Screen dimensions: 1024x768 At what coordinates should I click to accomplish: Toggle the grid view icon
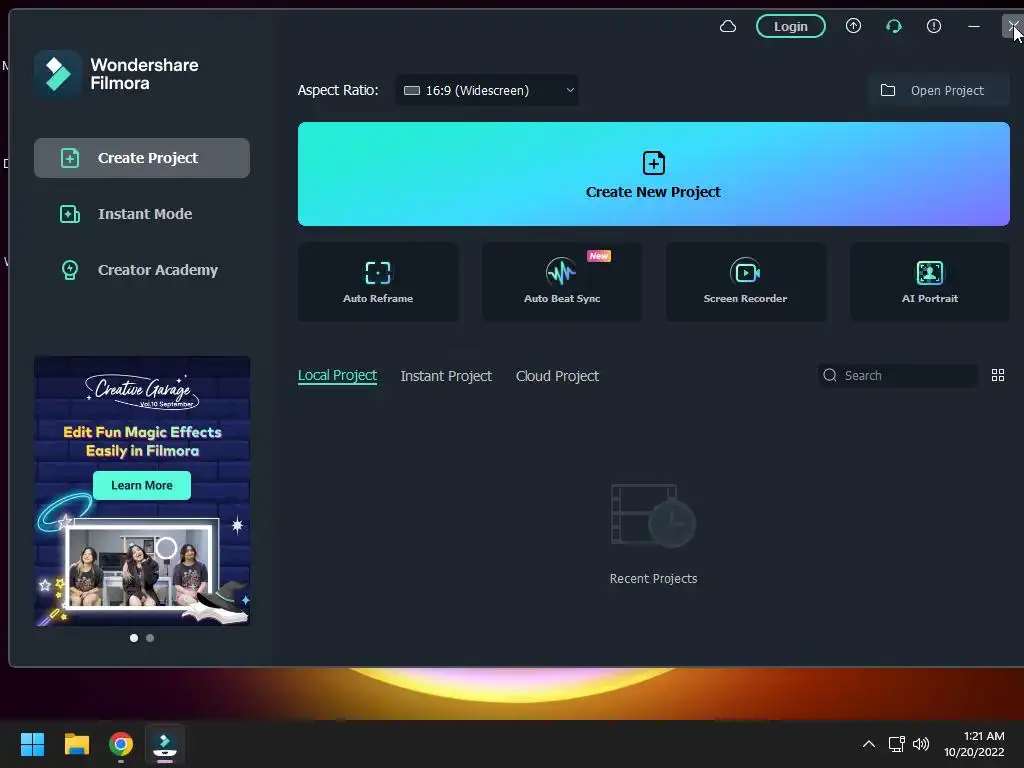[997, 375]
